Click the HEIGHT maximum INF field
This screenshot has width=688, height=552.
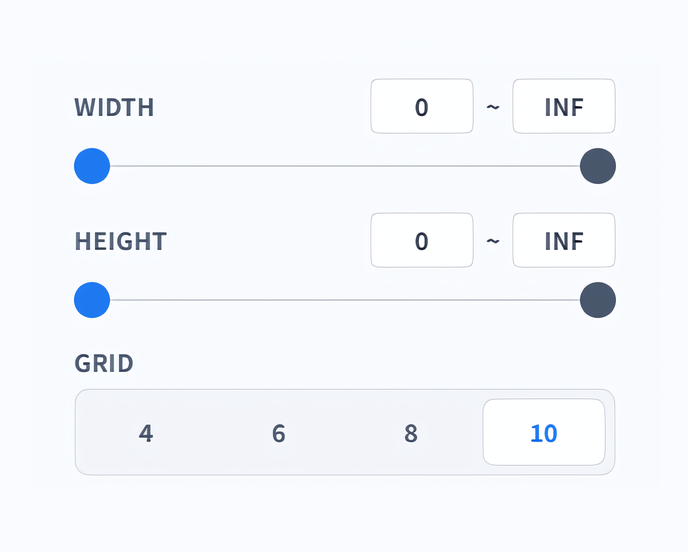pyautogui.click(x=563, y=241)
